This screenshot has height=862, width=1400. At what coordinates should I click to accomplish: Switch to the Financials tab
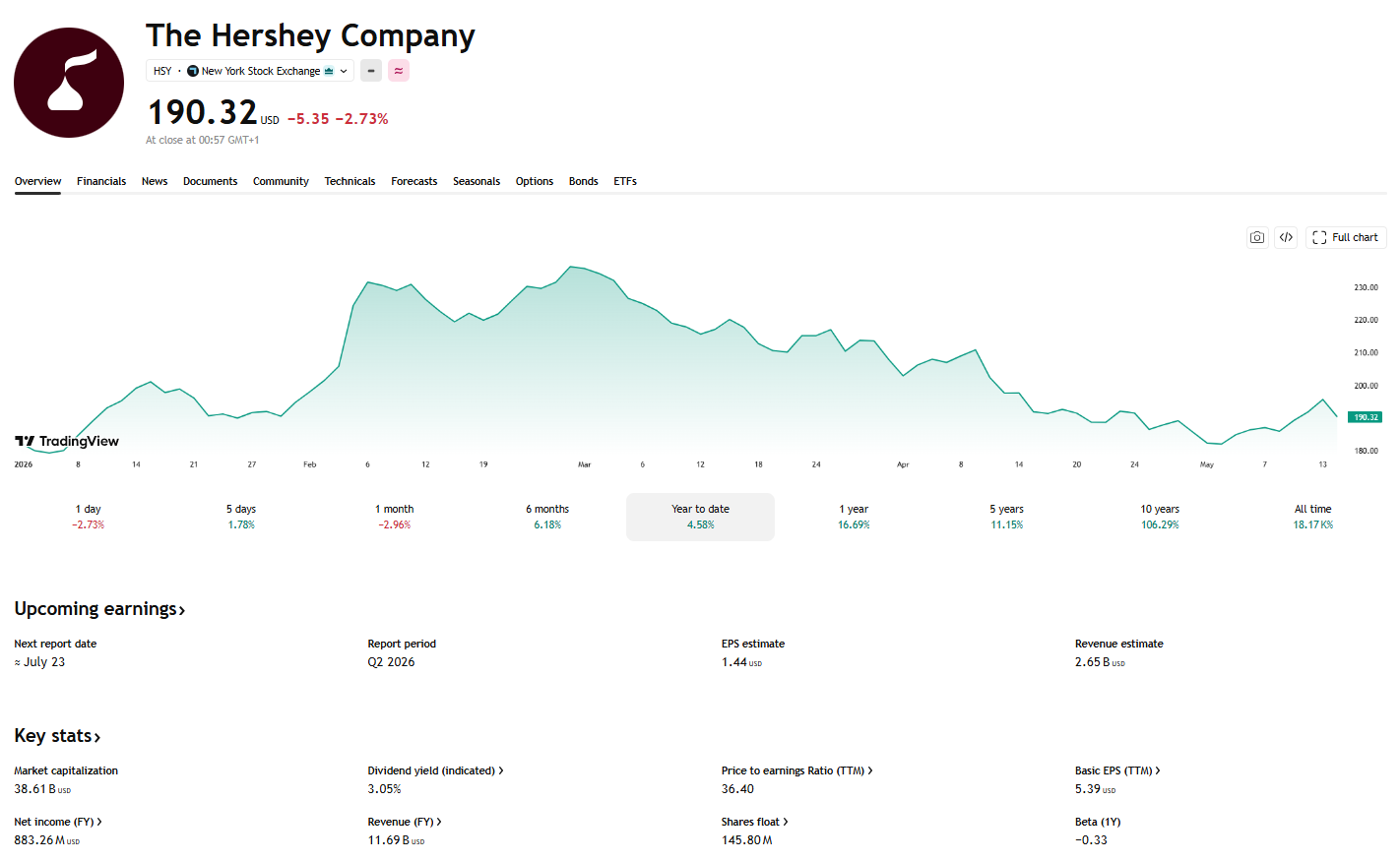101,181
